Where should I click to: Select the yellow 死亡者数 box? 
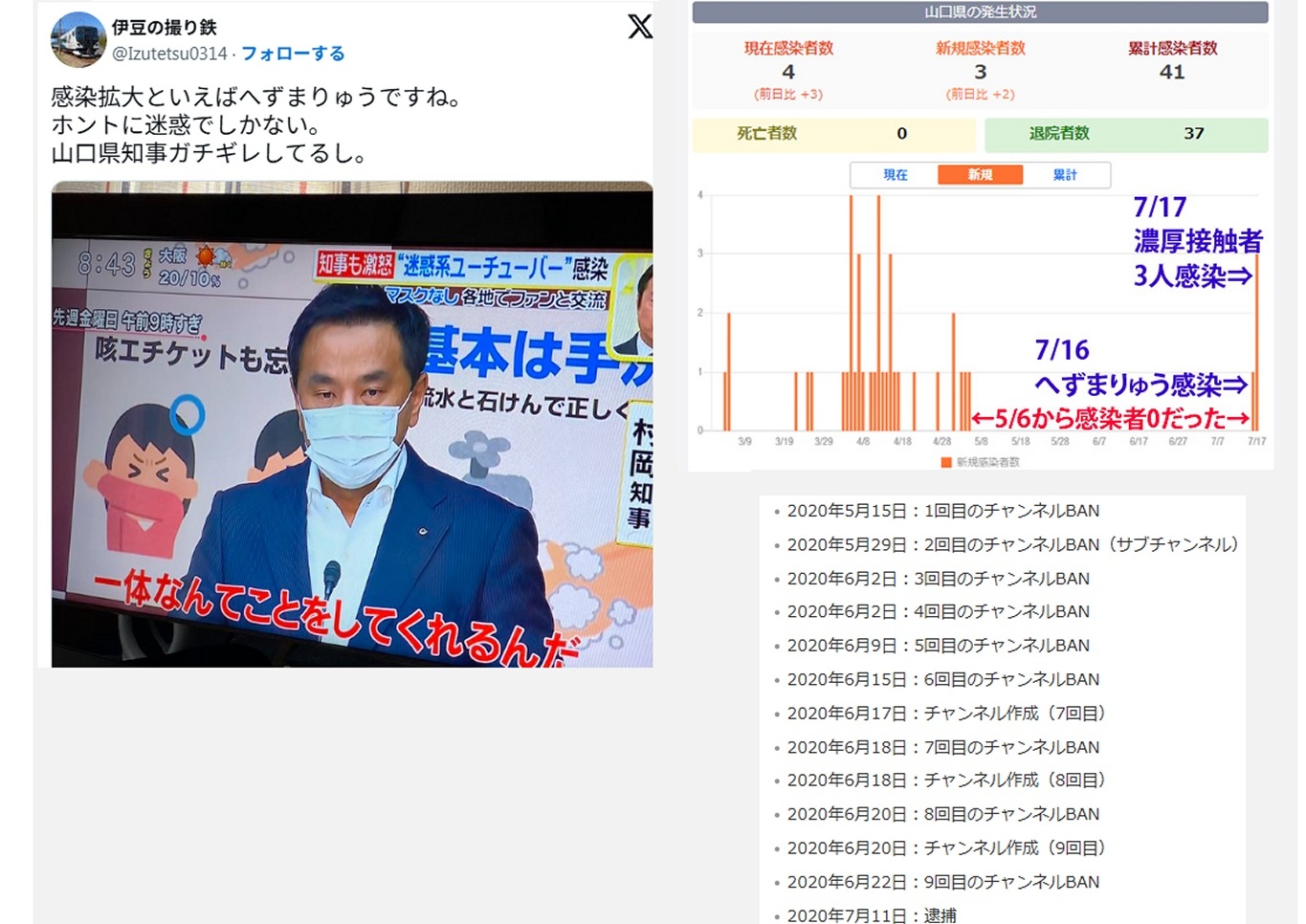coord(832,134)
